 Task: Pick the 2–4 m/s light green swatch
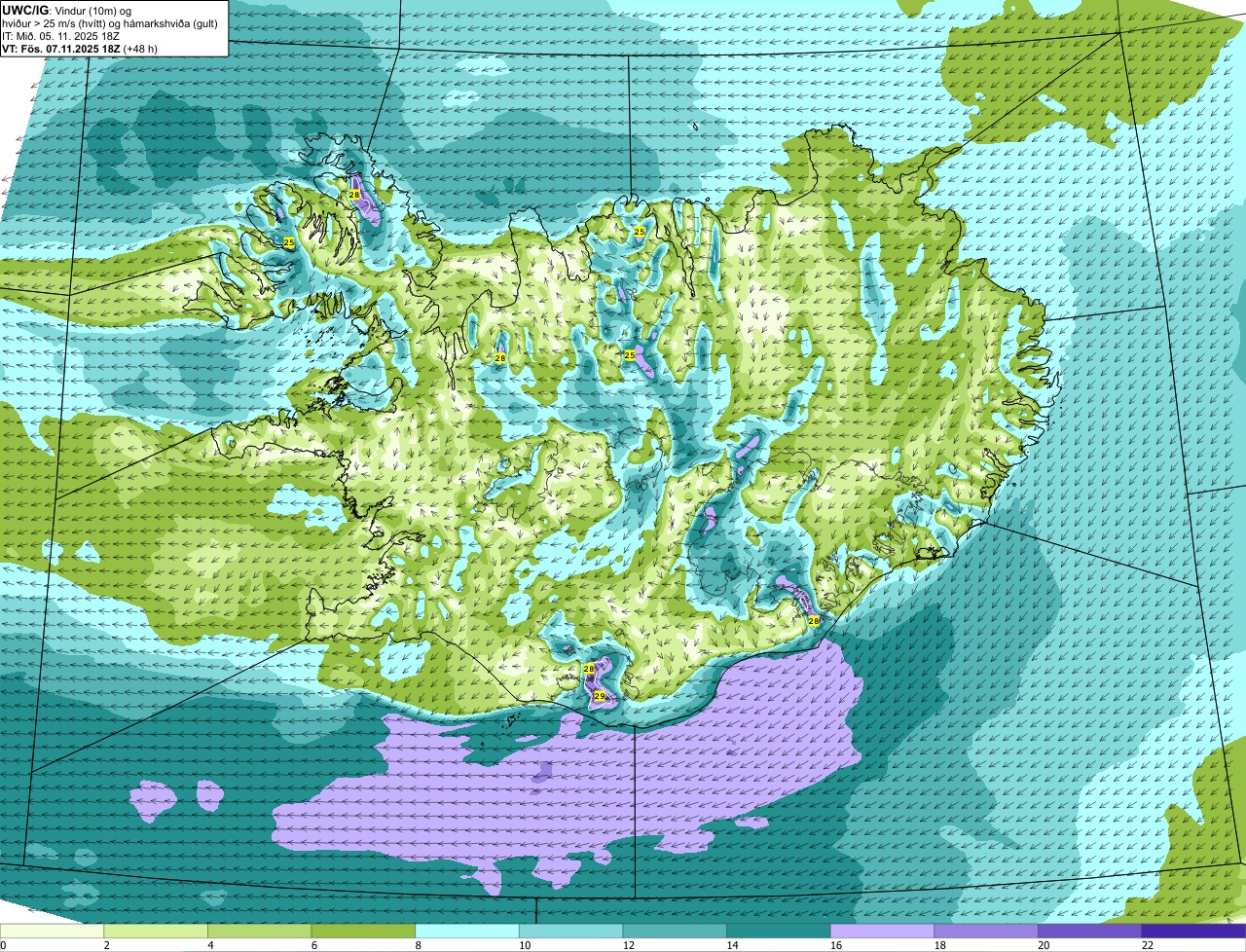tap(156, 931)
